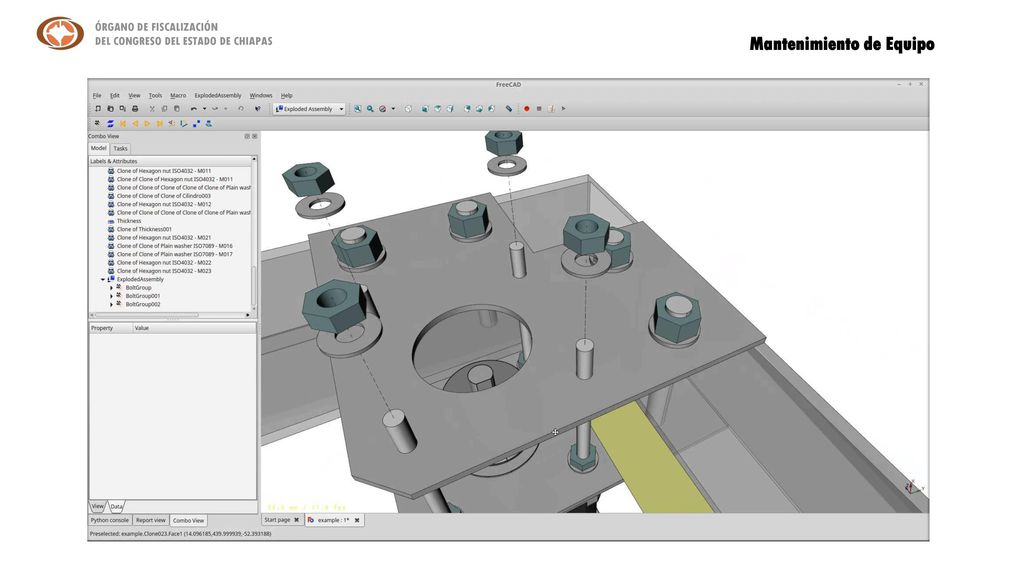Screen dimensions: 1024x576
Task: Select Clone of Thickness001 in tree
Action: [144, 229]
